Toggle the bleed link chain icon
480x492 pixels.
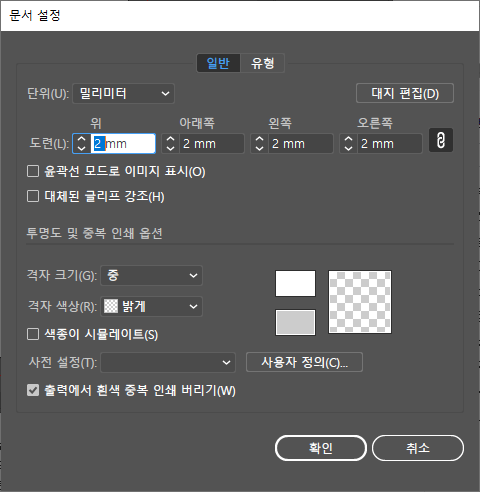[441, 140]
